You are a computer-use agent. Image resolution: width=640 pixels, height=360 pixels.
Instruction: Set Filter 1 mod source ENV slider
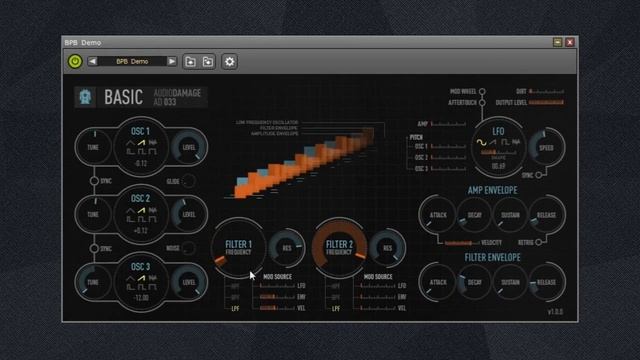pos(277,297)
